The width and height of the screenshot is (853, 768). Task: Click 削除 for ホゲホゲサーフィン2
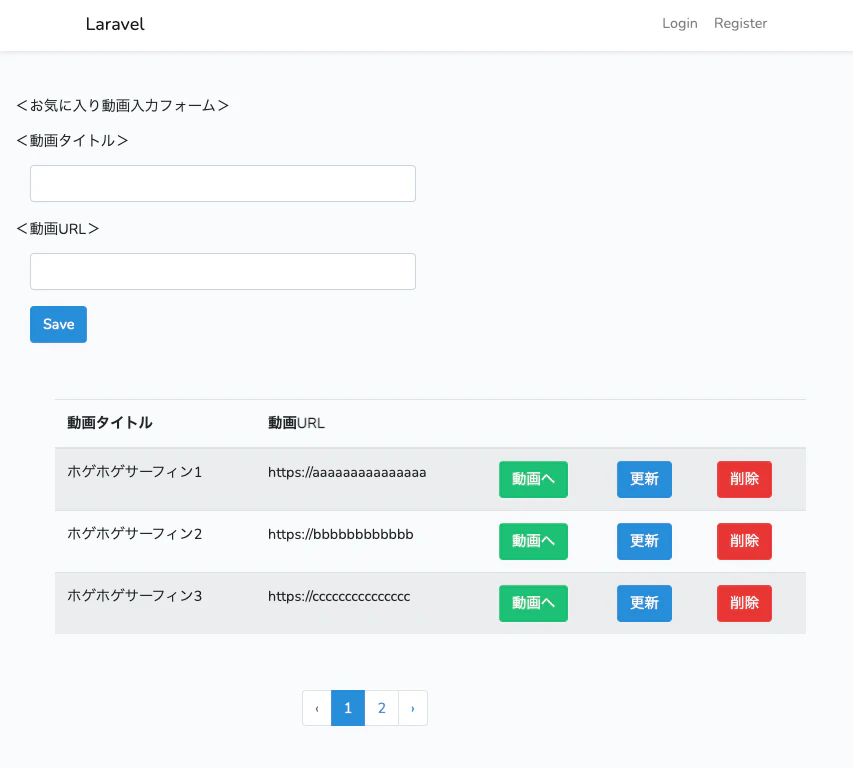[x=744, y=541]
